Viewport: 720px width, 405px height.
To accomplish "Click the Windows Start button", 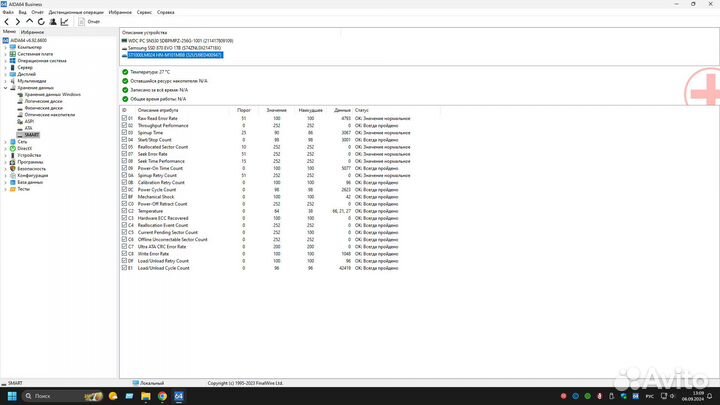I will click(13, 396).
